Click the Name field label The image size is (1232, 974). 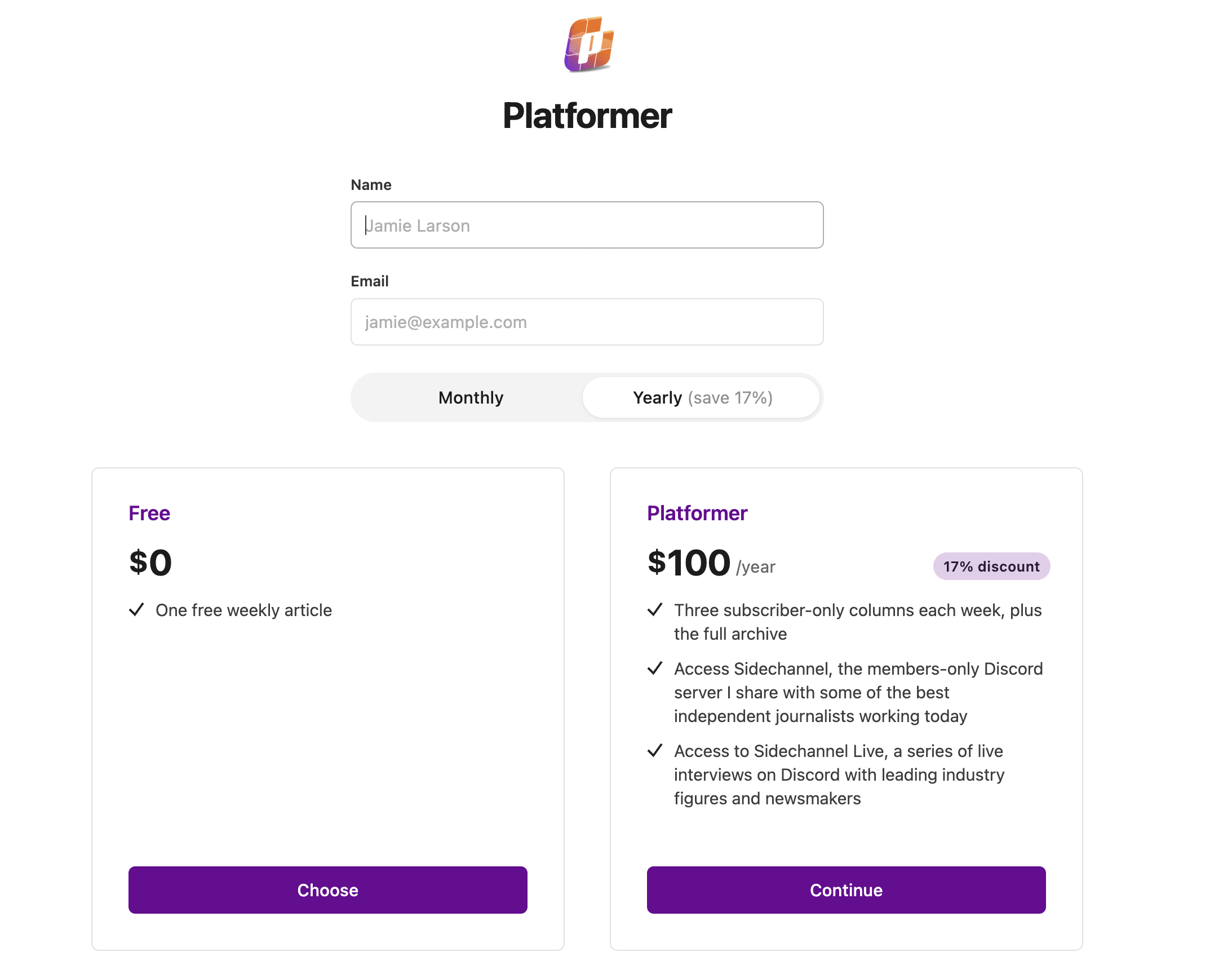(x=371, y=185)
